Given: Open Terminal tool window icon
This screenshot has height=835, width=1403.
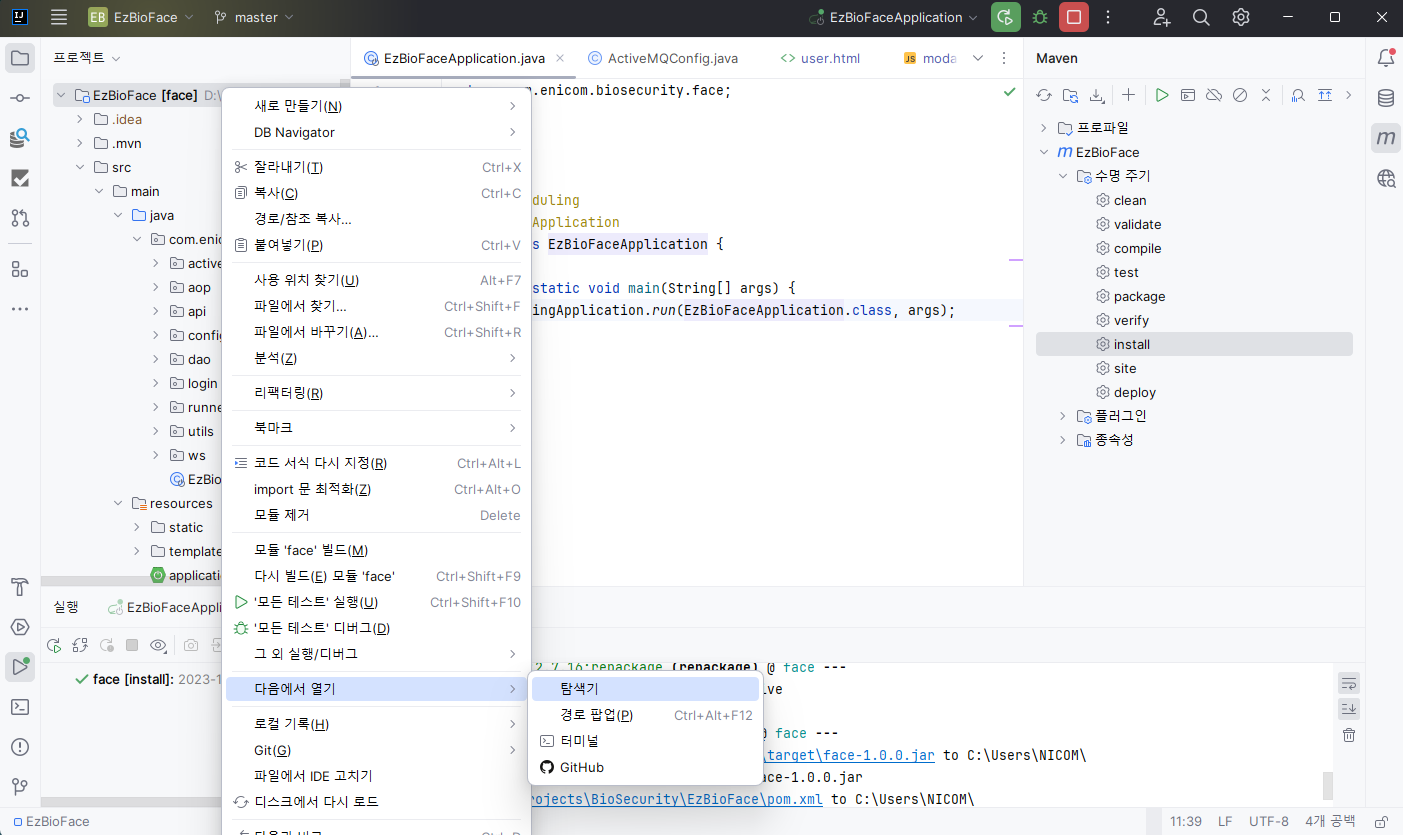Looking at the screenshot, I should pyautogui.click(x=20, y=707).
